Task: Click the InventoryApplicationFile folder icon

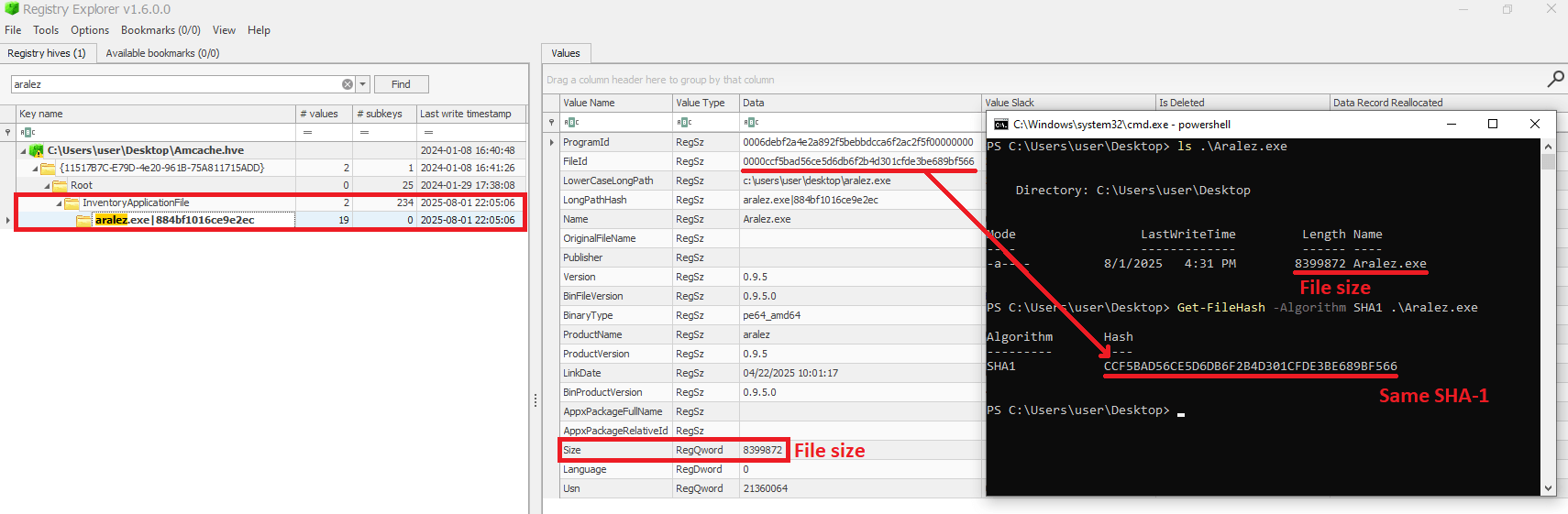Action: coord(72,203)
